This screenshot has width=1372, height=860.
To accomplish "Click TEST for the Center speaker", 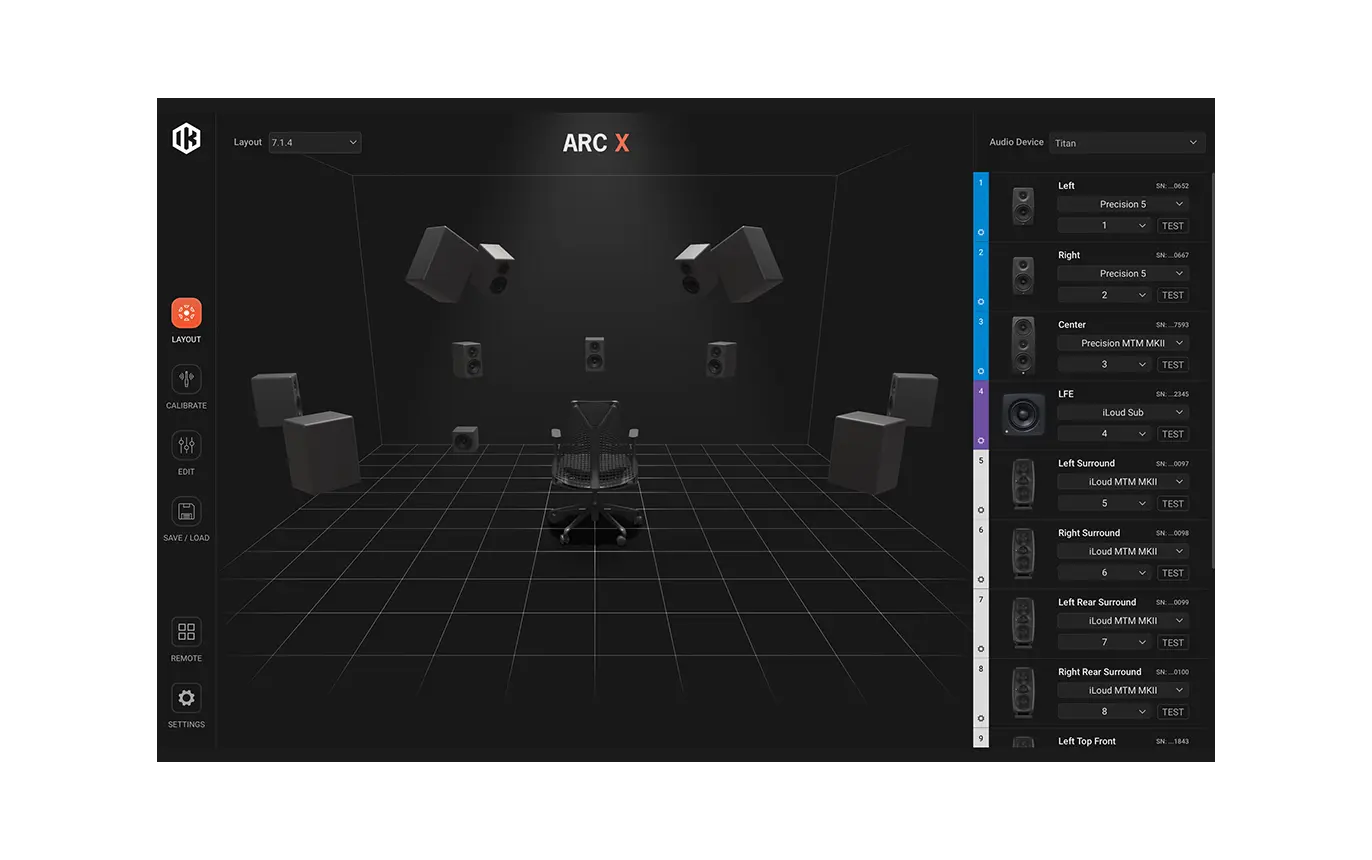I will point(1173,365).
